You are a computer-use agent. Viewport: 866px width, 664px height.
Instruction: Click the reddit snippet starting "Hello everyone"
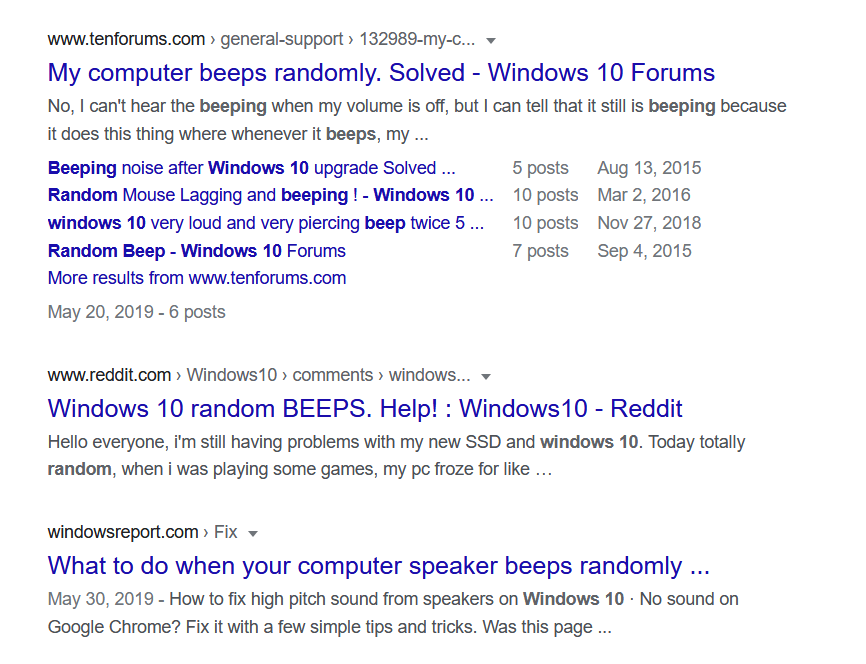click(x=396, y=442)
